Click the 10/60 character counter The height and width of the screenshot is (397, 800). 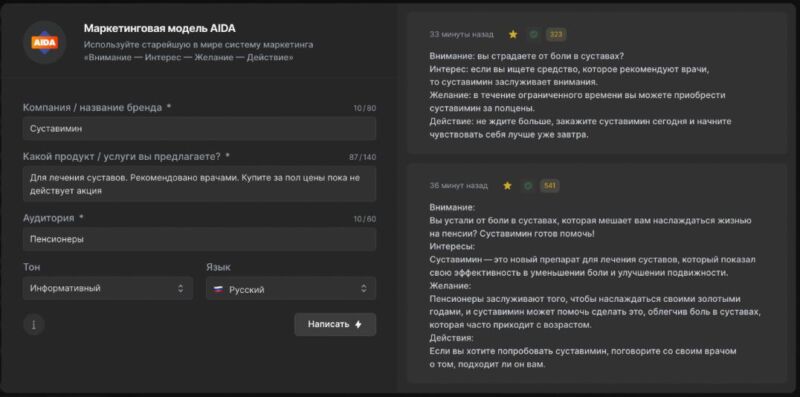pos(365,219)
